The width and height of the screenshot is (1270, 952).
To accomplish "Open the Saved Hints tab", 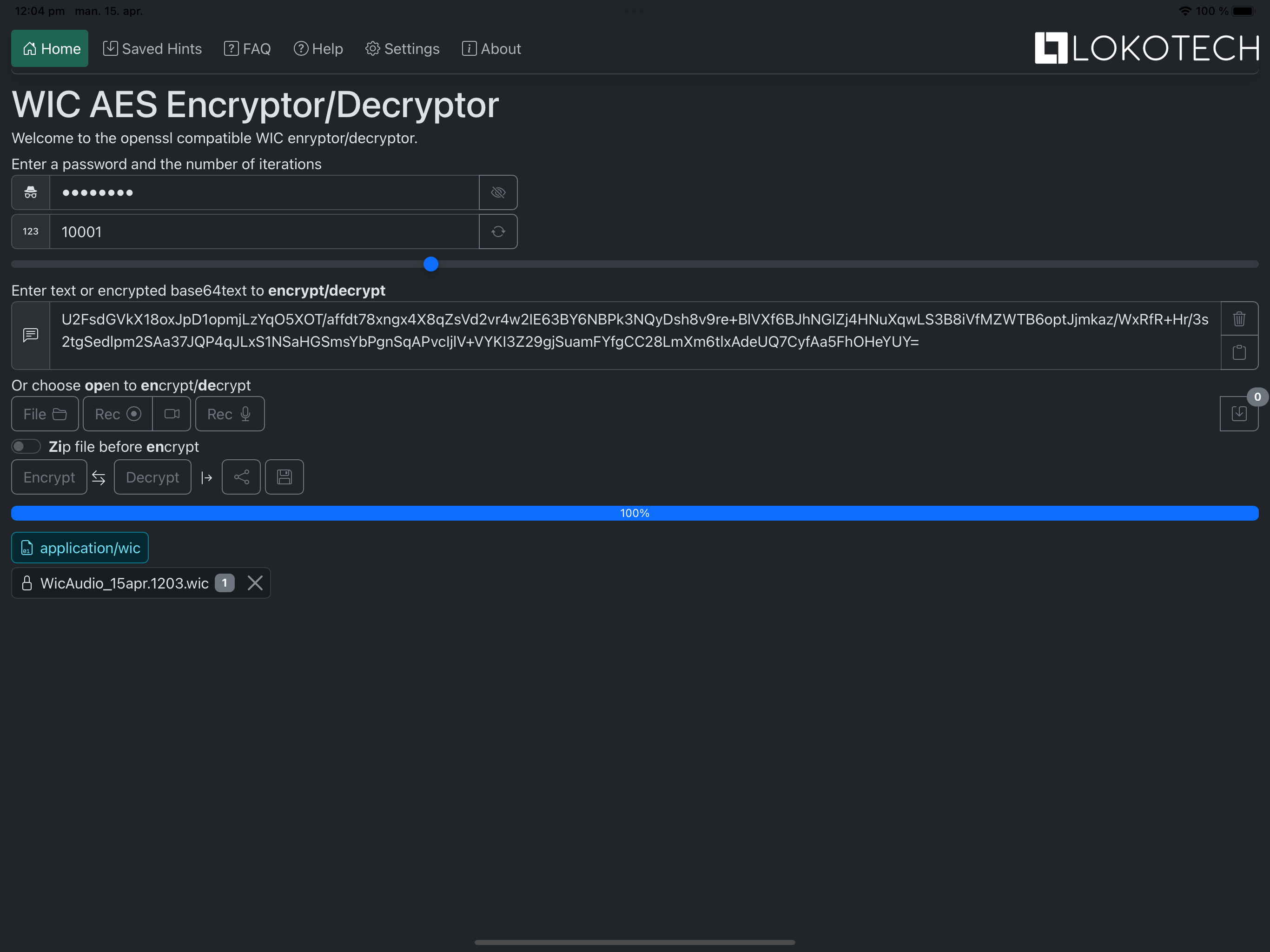I will tap(152, 48).
